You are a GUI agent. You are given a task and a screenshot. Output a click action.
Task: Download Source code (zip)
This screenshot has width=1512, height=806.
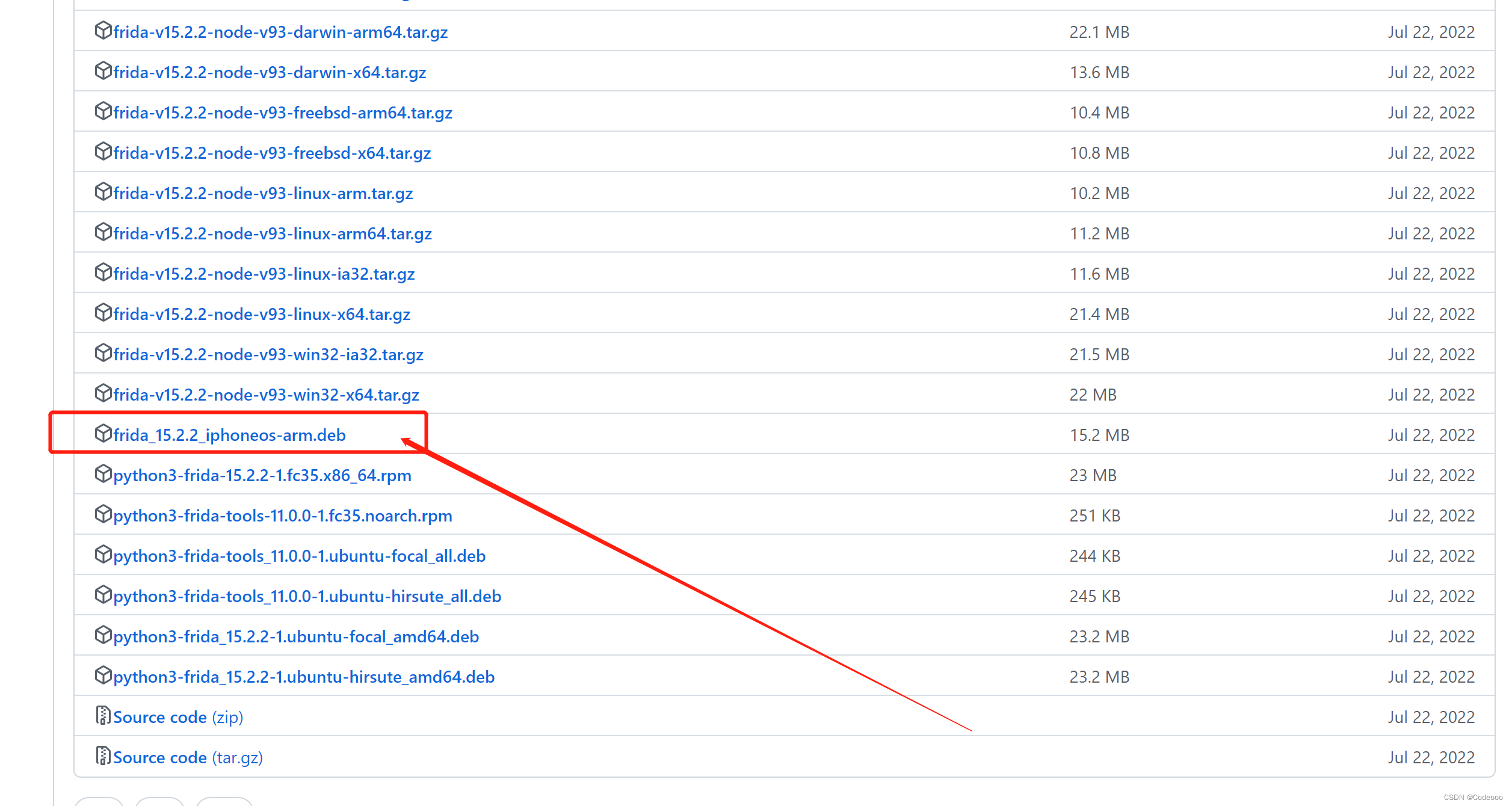[x=178, y=717]
